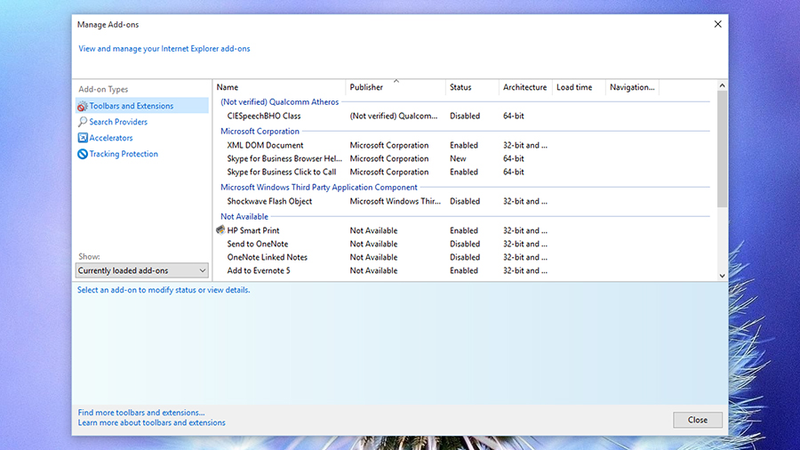Click the Search Providers magnifier icon
The width and height of the screenshot is (800, 450).
click(x=82, y=122)
